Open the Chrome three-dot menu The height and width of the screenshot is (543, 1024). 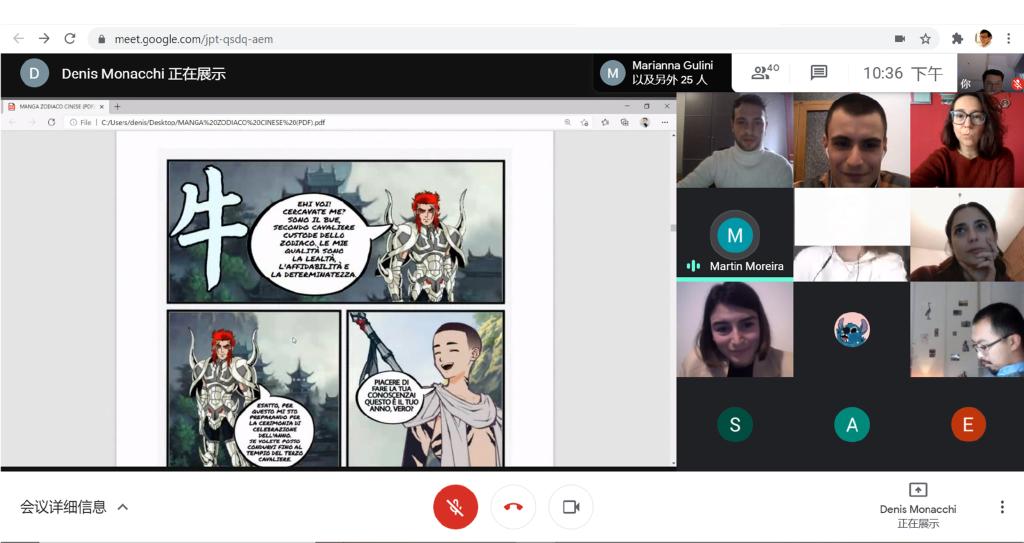pos(1009,39)
